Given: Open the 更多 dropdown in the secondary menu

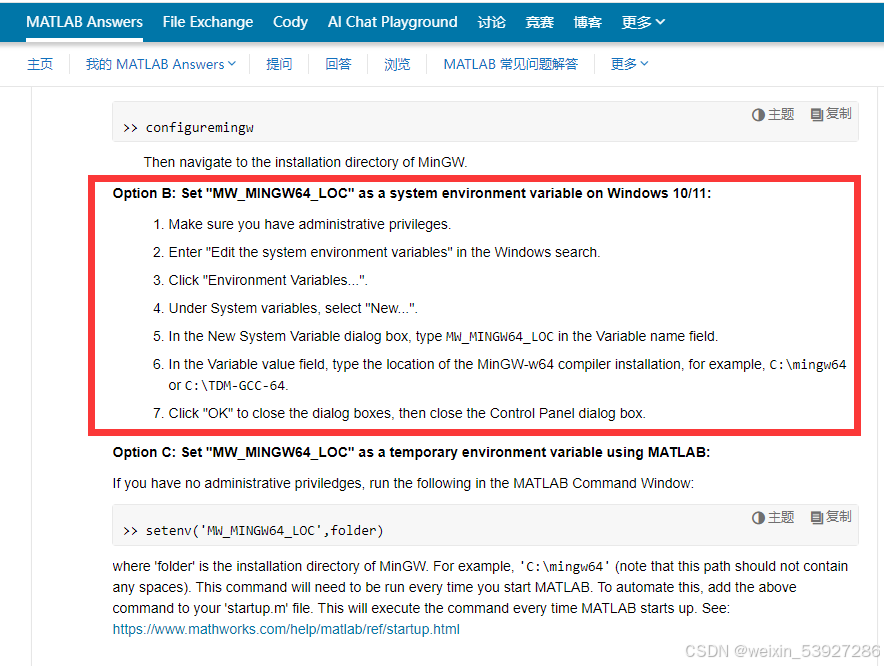Looking at the screenshot, I should coord(628,63).
